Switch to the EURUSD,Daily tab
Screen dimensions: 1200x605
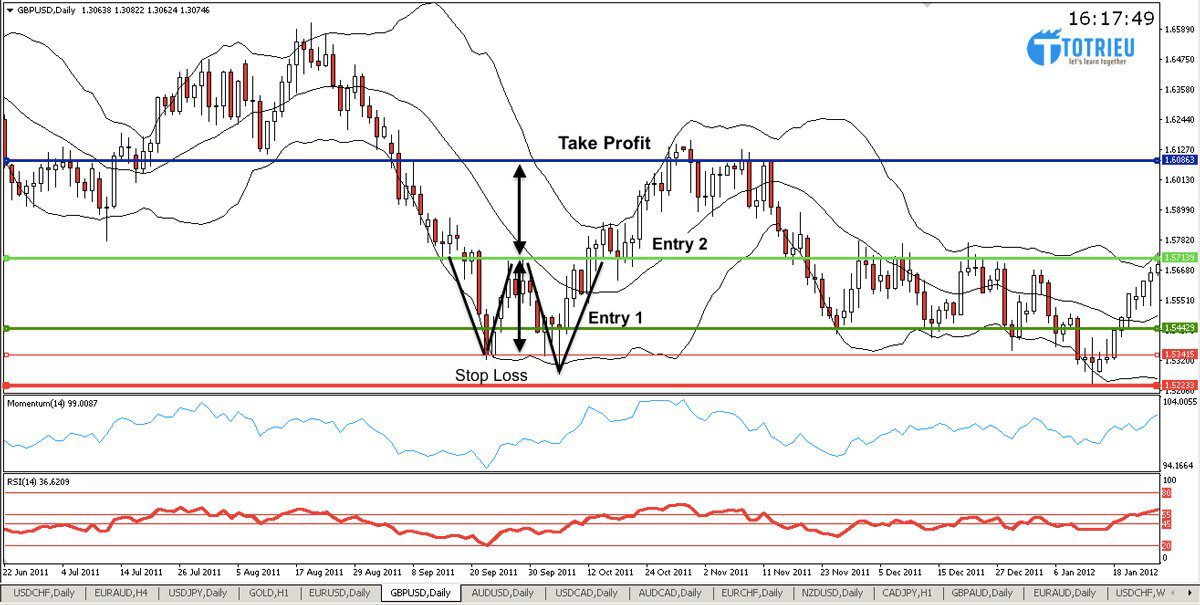tap(340, 594)
